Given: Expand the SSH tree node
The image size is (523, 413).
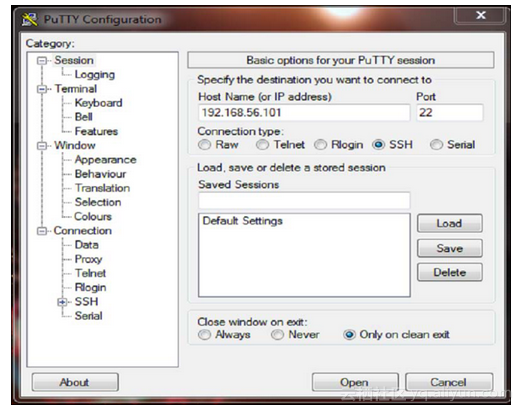Looking at the screenshot, I should point(62,302).
